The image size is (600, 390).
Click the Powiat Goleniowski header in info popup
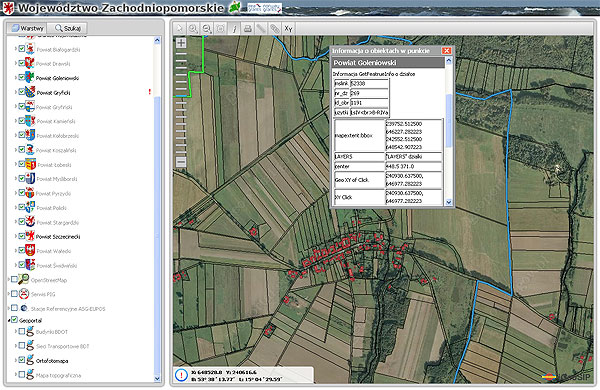[x=388, y=62]
